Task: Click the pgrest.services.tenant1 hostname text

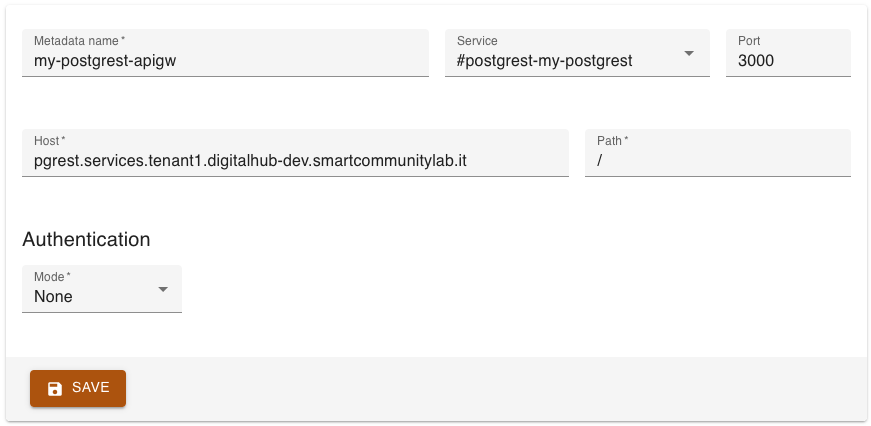Action: 250,161
